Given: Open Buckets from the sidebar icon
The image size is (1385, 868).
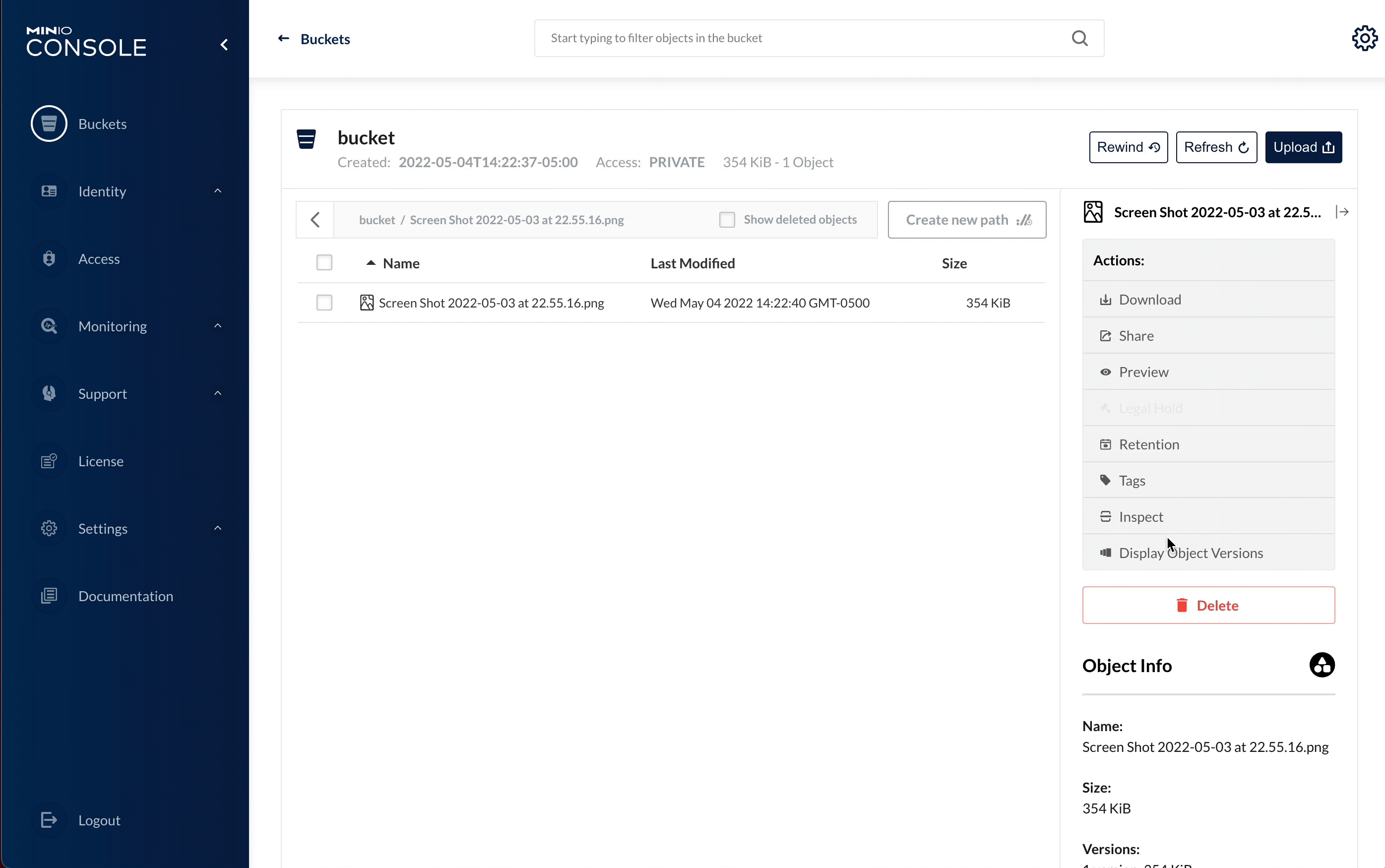Looking at the screenshot, I should click(50, 124).
